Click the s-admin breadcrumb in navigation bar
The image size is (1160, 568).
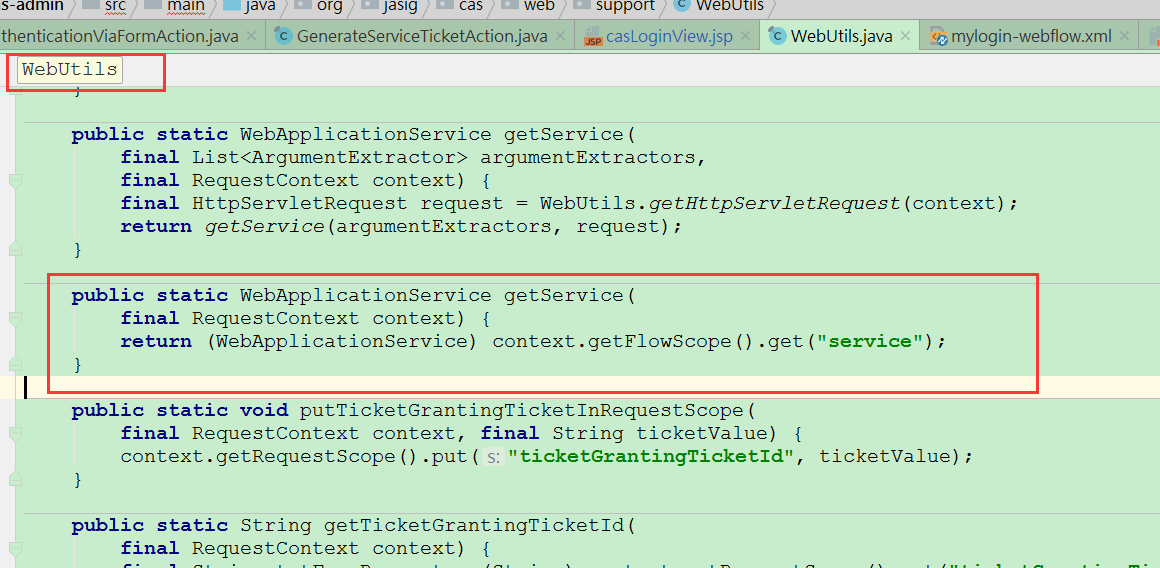[32, 6]
